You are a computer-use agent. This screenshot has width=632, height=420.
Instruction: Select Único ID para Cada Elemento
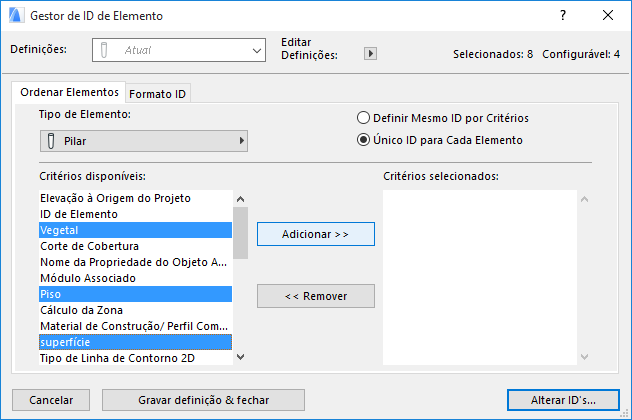coord(363,140)
